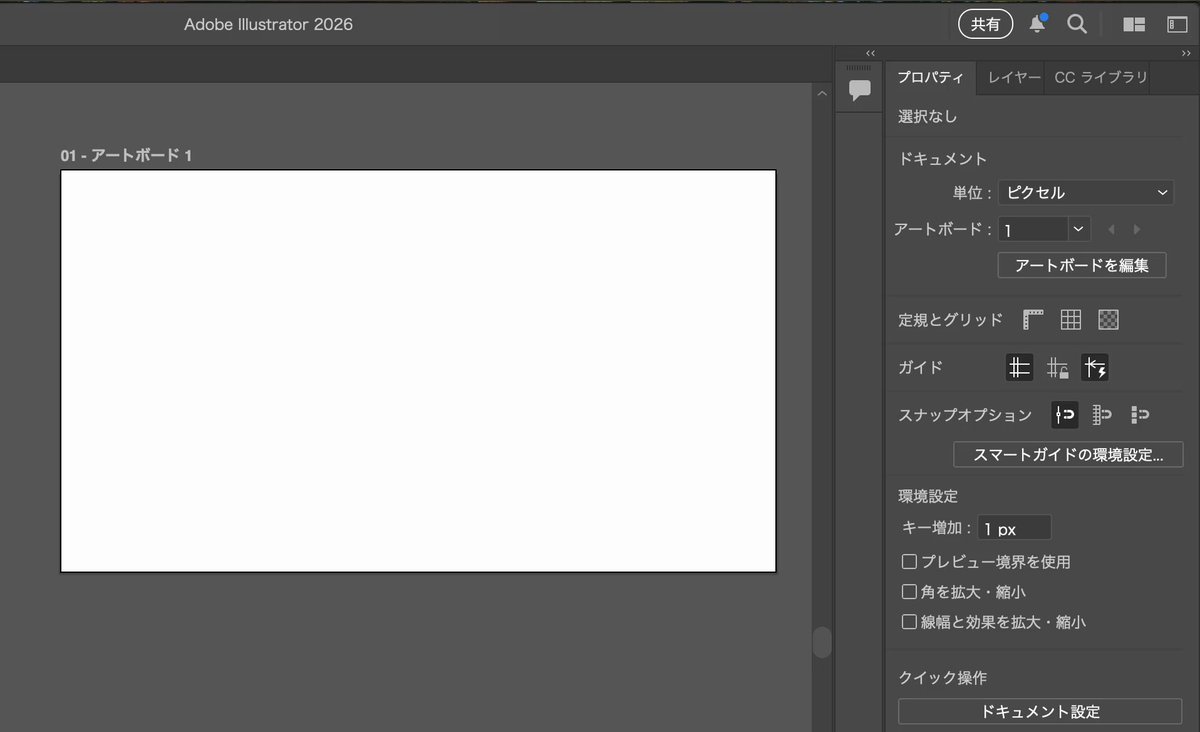Open the 単位 unit dropdown showing ピクセル

(x=1085, y=192)
